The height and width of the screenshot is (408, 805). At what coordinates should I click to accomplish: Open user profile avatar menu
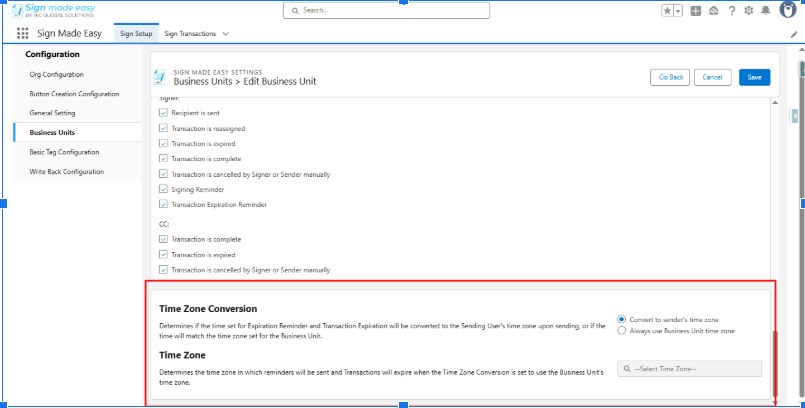[x=788, y=10]
